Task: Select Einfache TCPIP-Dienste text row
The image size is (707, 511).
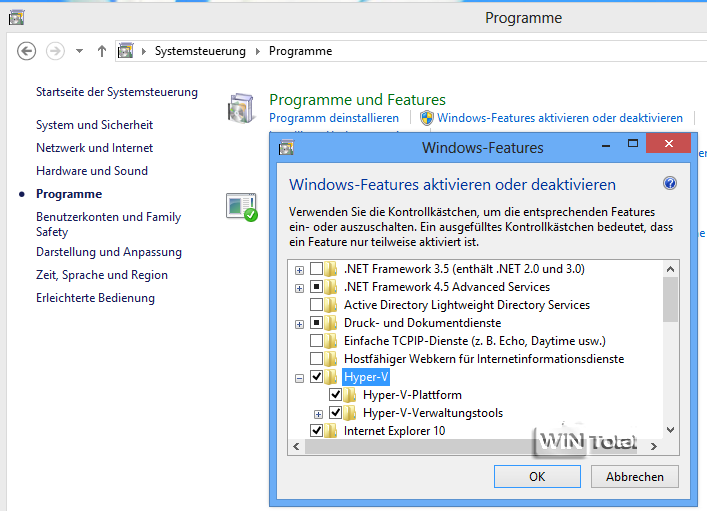Action: pyautogui.click(x=475, y=341)
